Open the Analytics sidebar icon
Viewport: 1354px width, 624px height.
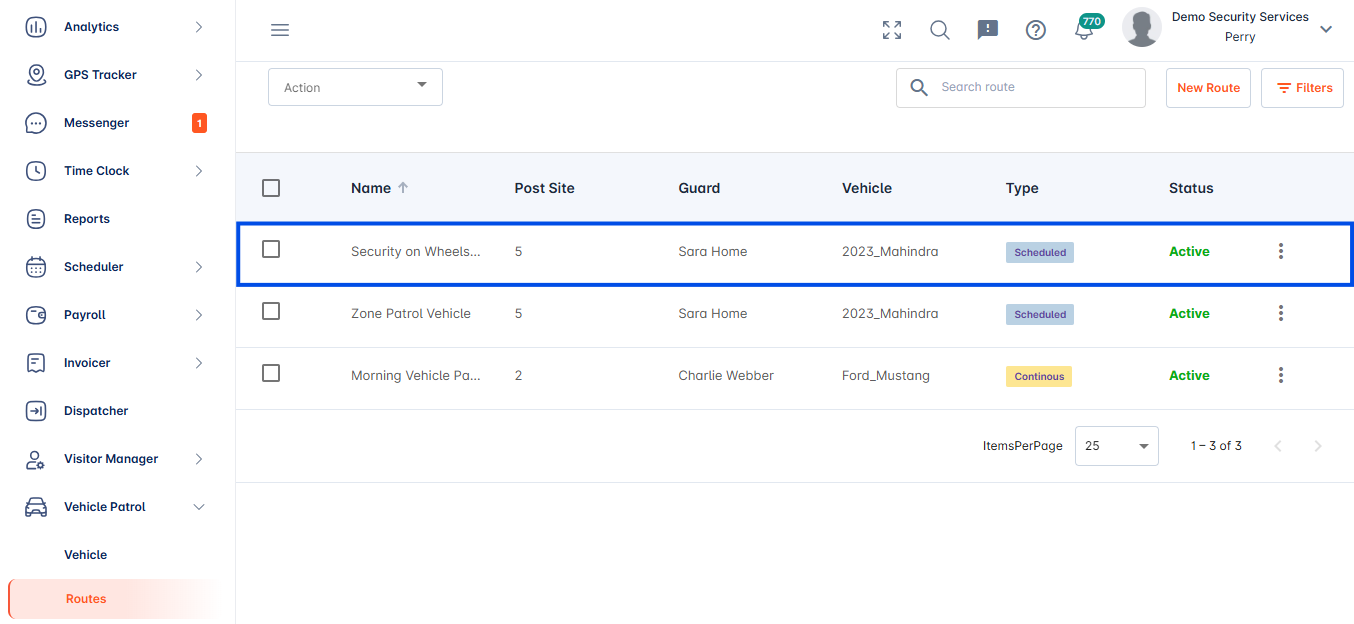click(x=36, y=27)
